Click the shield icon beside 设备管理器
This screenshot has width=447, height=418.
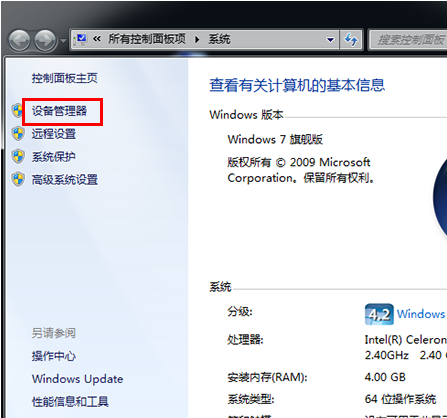[17, 111]
